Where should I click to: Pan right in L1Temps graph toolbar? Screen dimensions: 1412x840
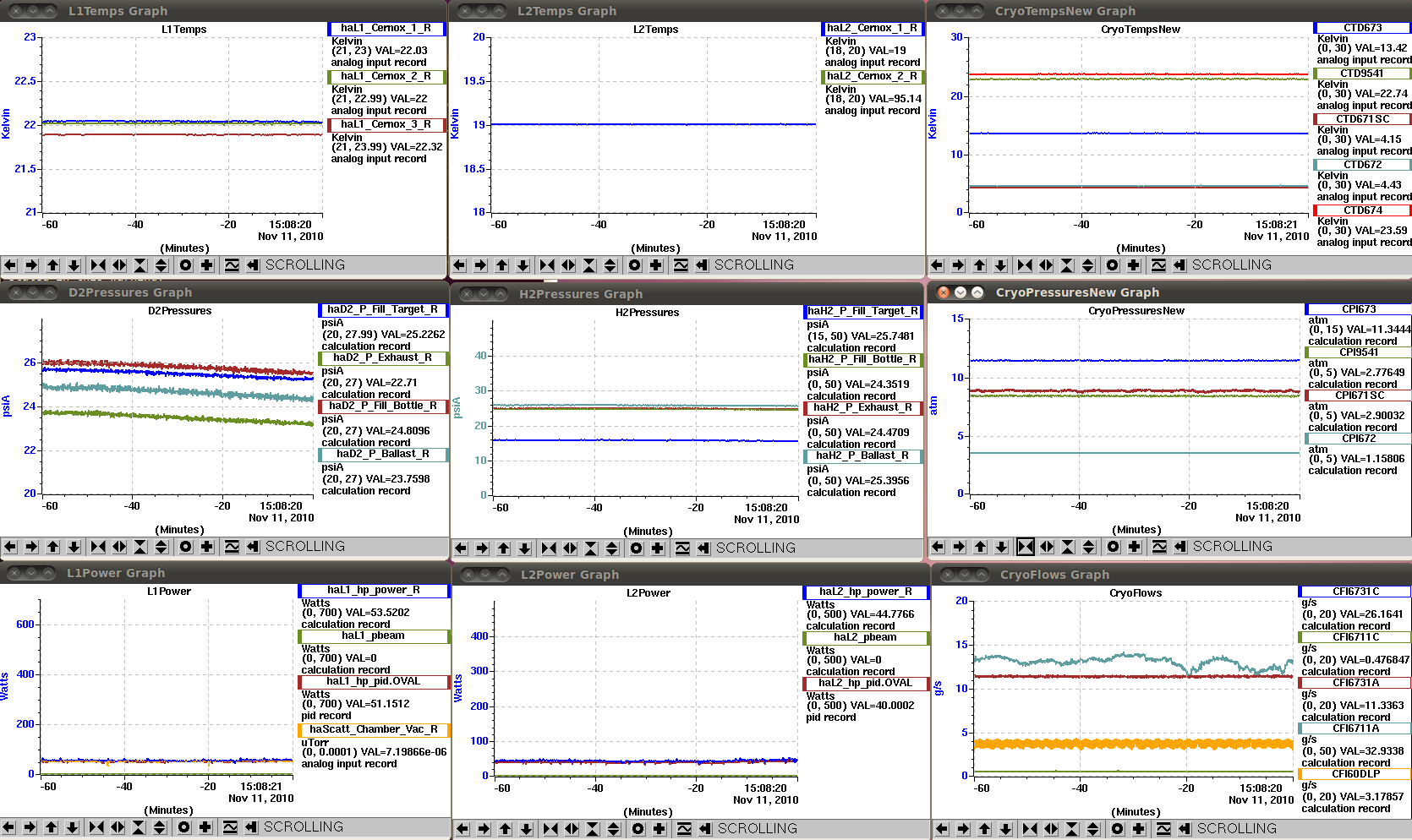[x=31, y=265]
